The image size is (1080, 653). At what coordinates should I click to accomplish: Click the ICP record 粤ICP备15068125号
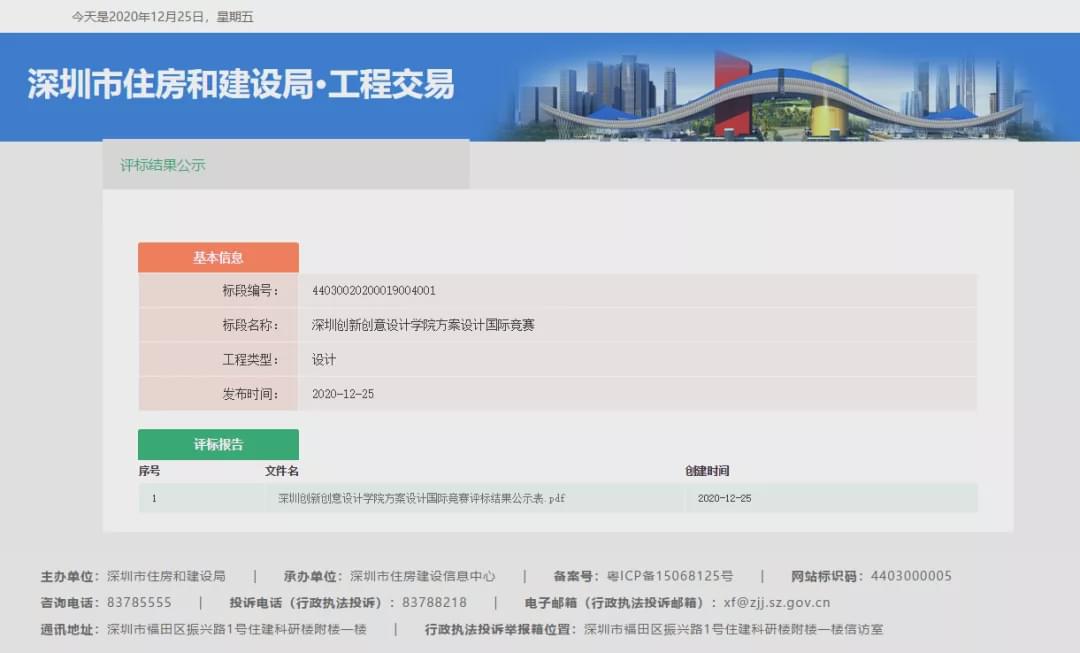coord(670,576)
